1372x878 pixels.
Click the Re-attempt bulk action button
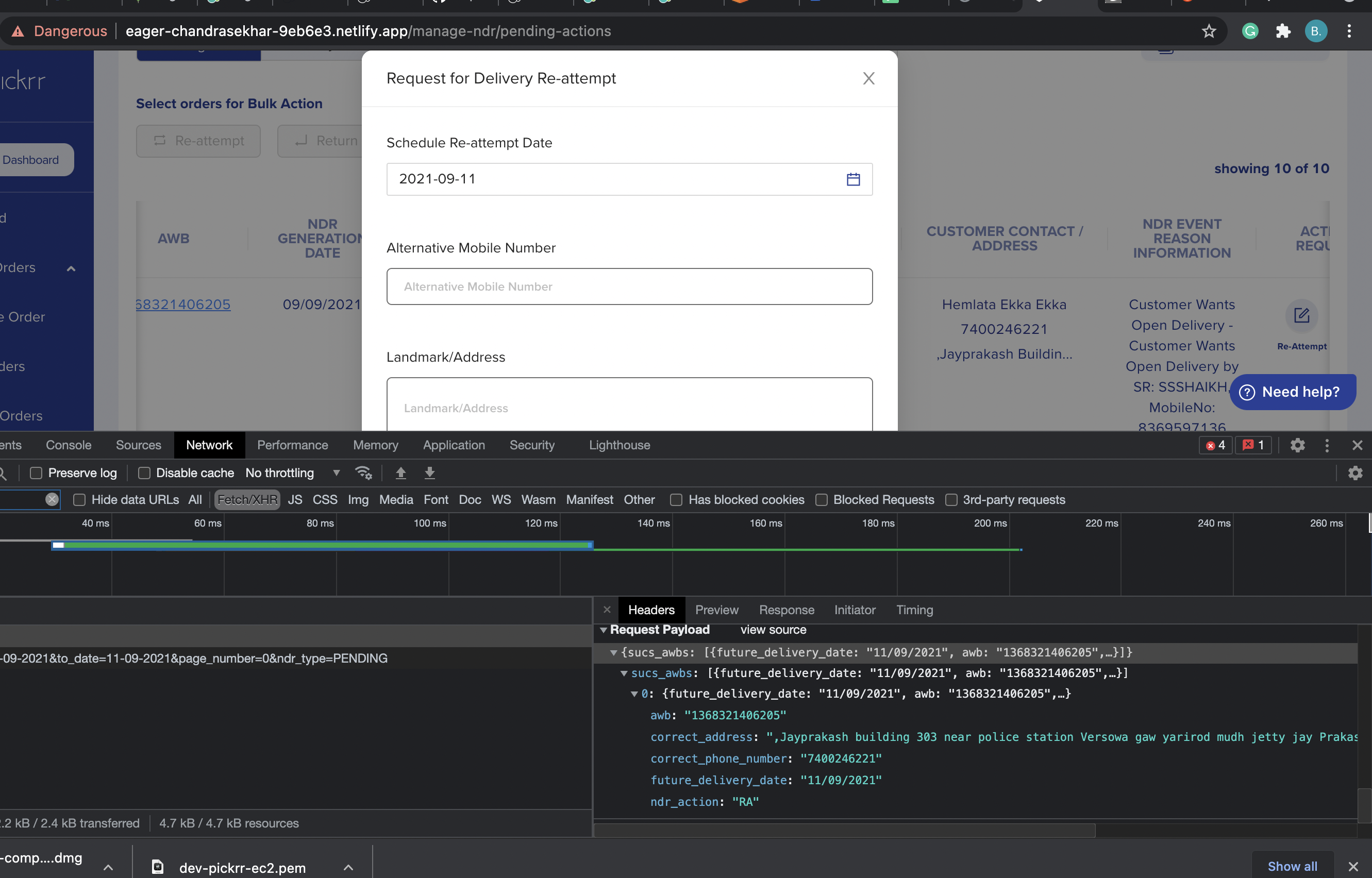click(x=198, y=141)
